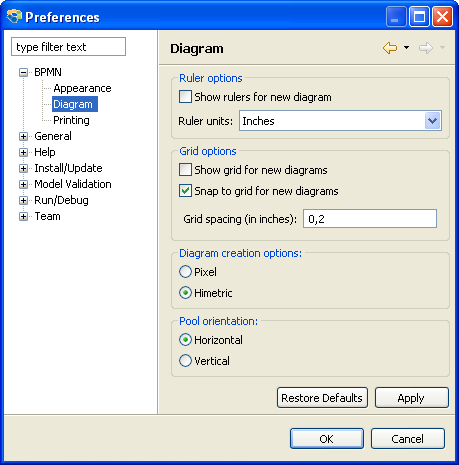
Task: Select Appearance in the preferences tree
Action: 82,88
